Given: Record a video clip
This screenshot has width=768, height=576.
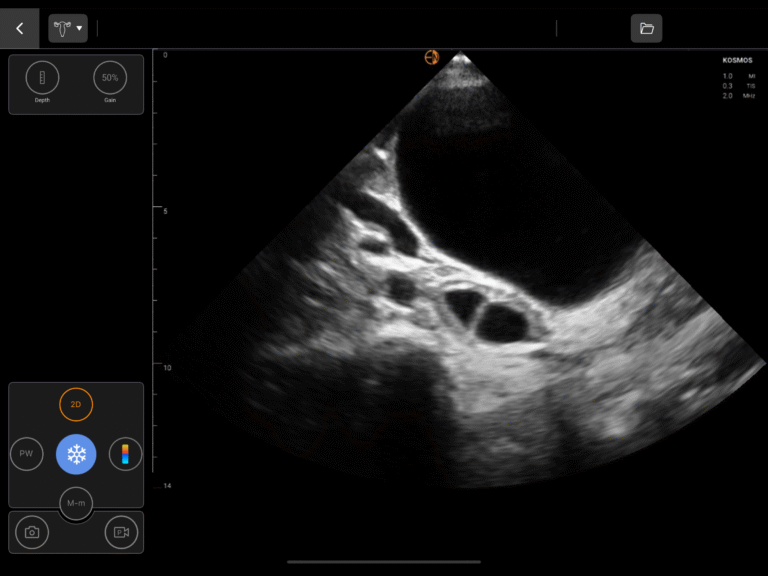Looking at the screenshot, I should (121, 532).
